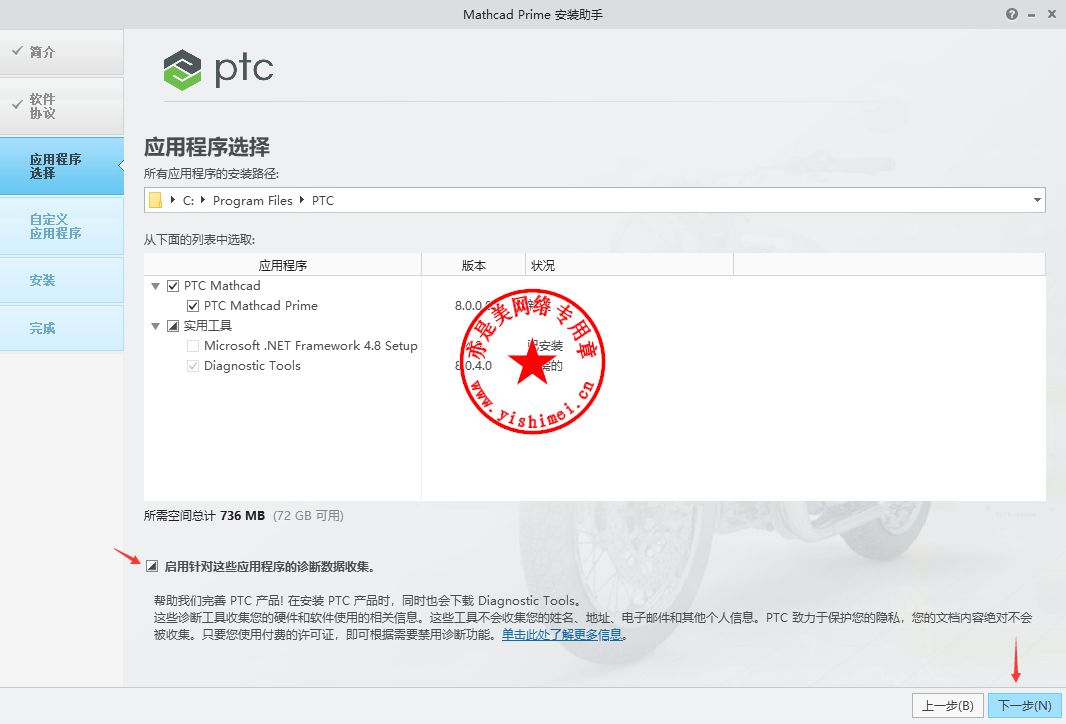Viewport: 1066px width, 724px height.
Task: Collapse the 实用工具 tree node
Action: click(x=156, y=326)
